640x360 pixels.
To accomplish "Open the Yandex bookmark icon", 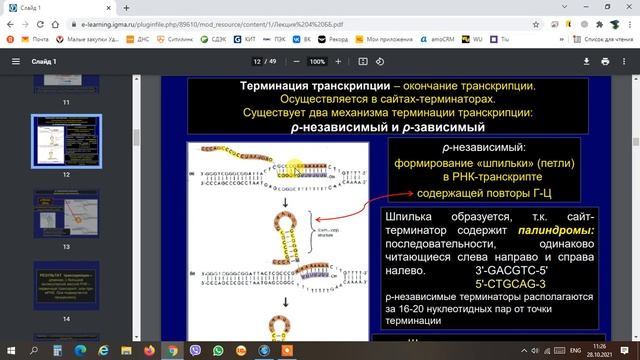I will tap(10, 39).
